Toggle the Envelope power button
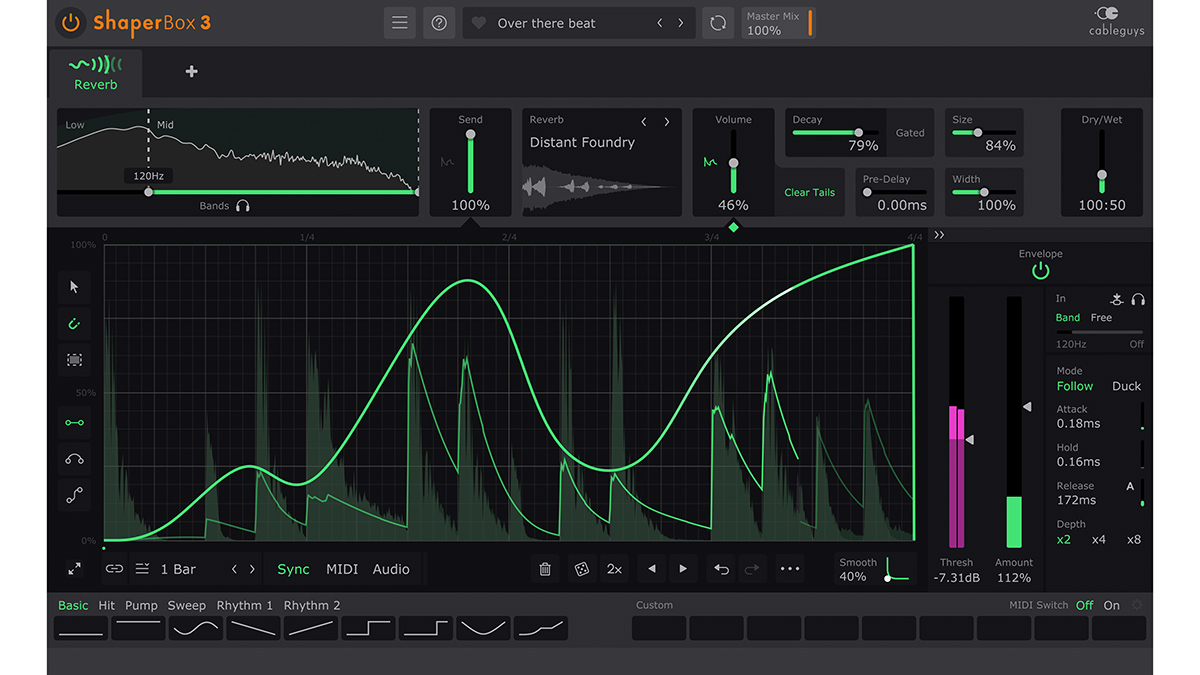The image size is (1200, 675). (1040, 269)
